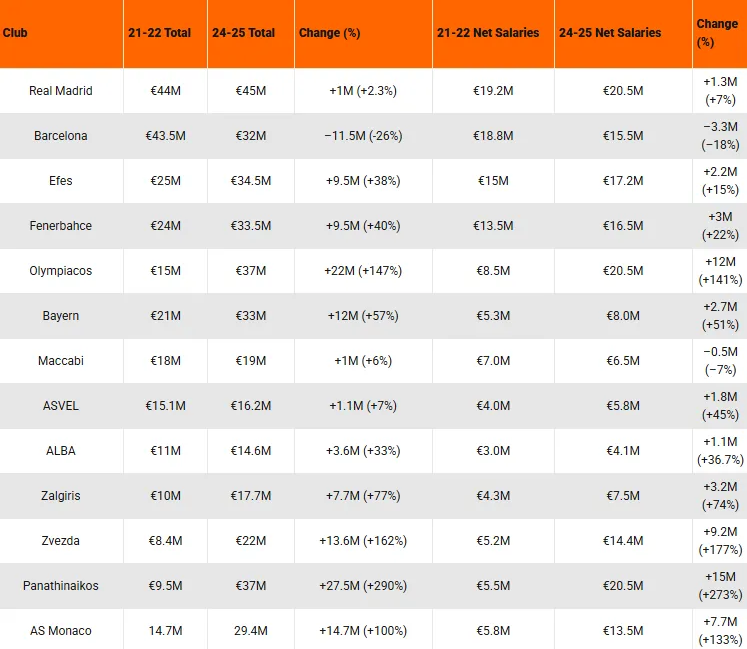Click the Zvezda club cell
The height and width of the screenshot is (649, 747).
click(61, 541)
